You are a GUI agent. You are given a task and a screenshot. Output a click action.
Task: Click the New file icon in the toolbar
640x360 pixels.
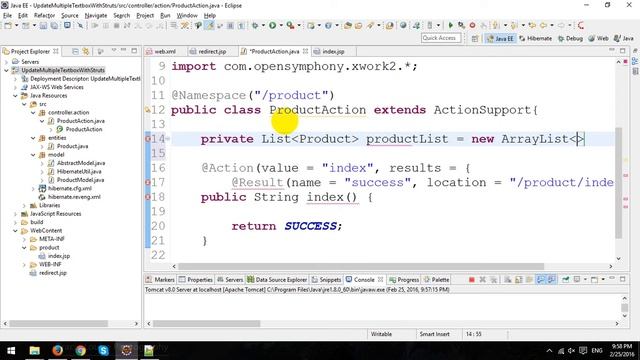pos(8,25)
